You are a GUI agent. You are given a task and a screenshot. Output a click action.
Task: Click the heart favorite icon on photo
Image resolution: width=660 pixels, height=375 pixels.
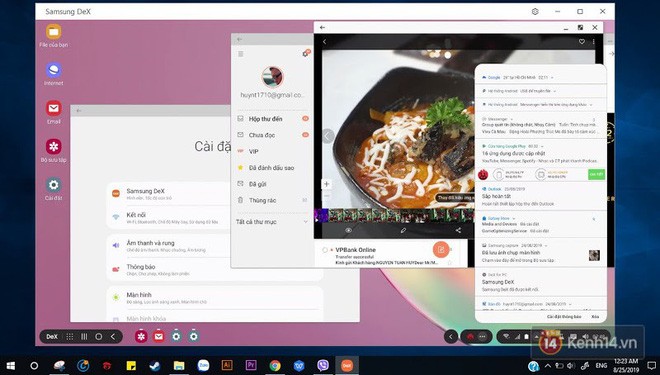(x=582, y=42)
